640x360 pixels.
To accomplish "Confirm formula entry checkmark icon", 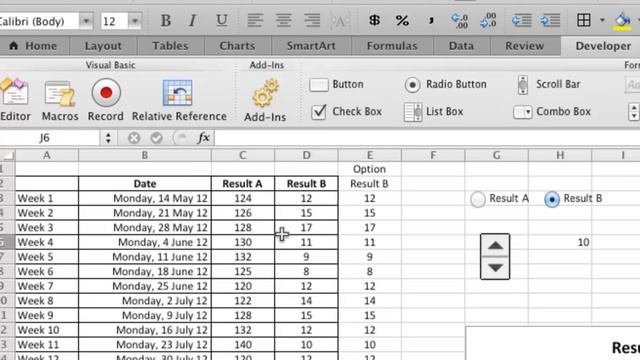I will 156,138.
